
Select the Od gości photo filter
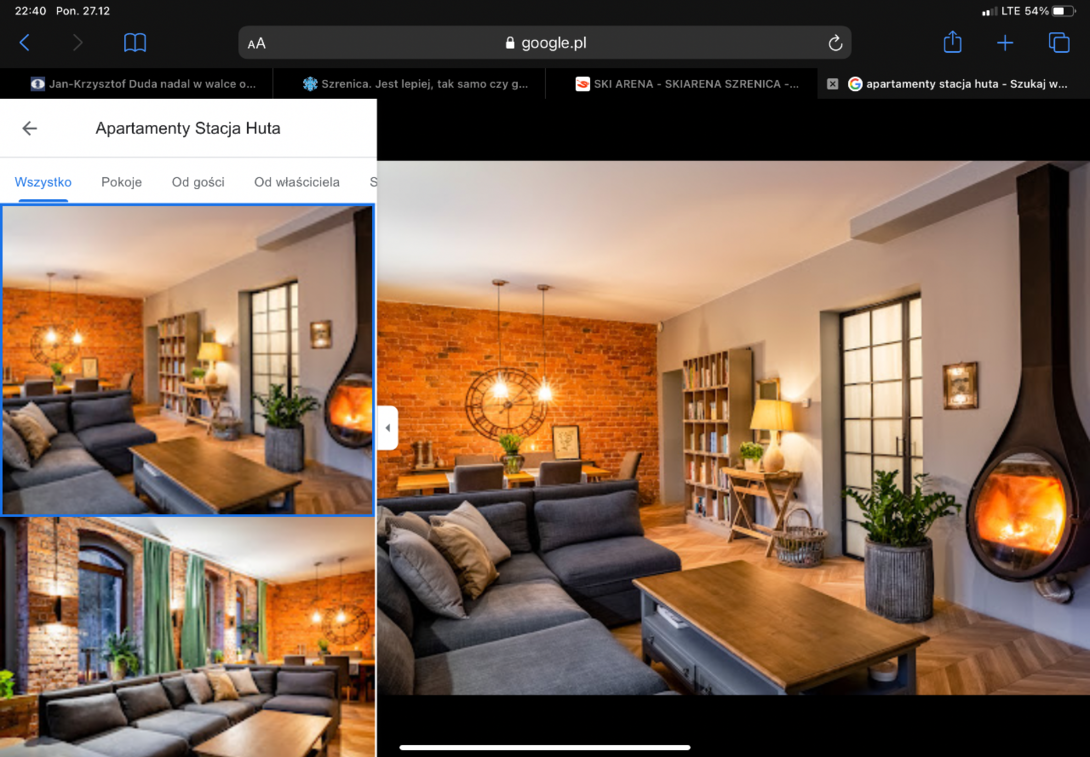(198, 182)
